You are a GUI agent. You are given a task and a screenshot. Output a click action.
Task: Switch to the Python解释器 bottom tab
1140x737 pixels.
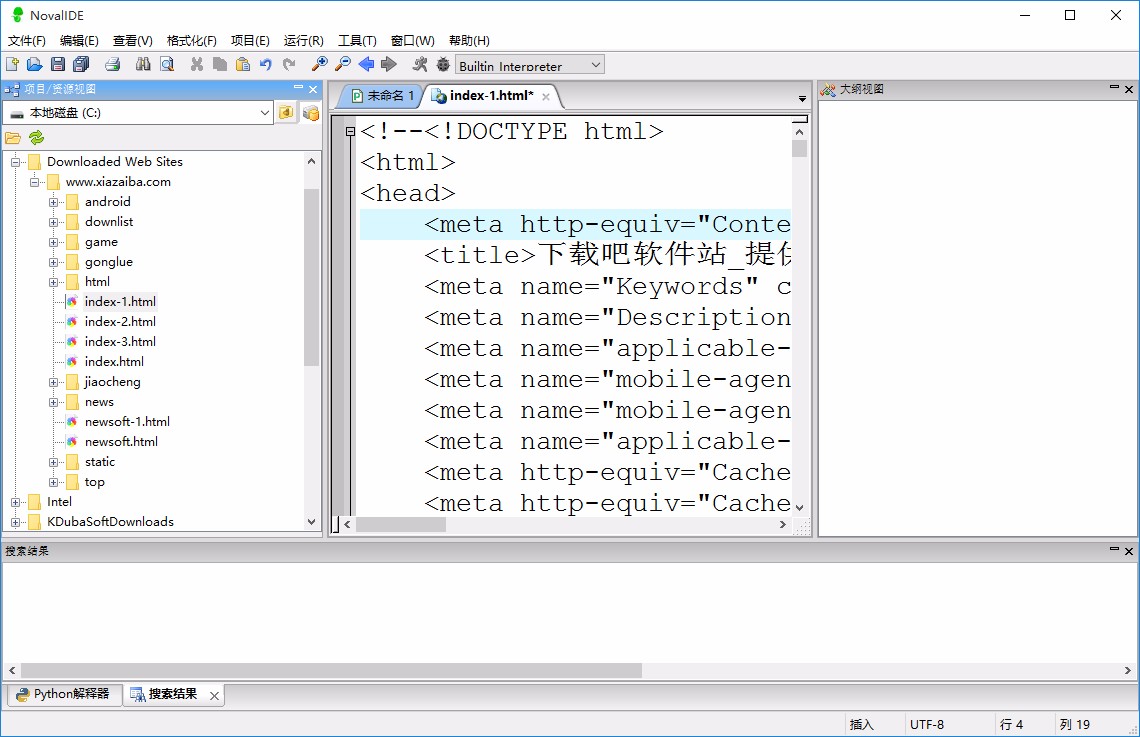tap(64, 694)
